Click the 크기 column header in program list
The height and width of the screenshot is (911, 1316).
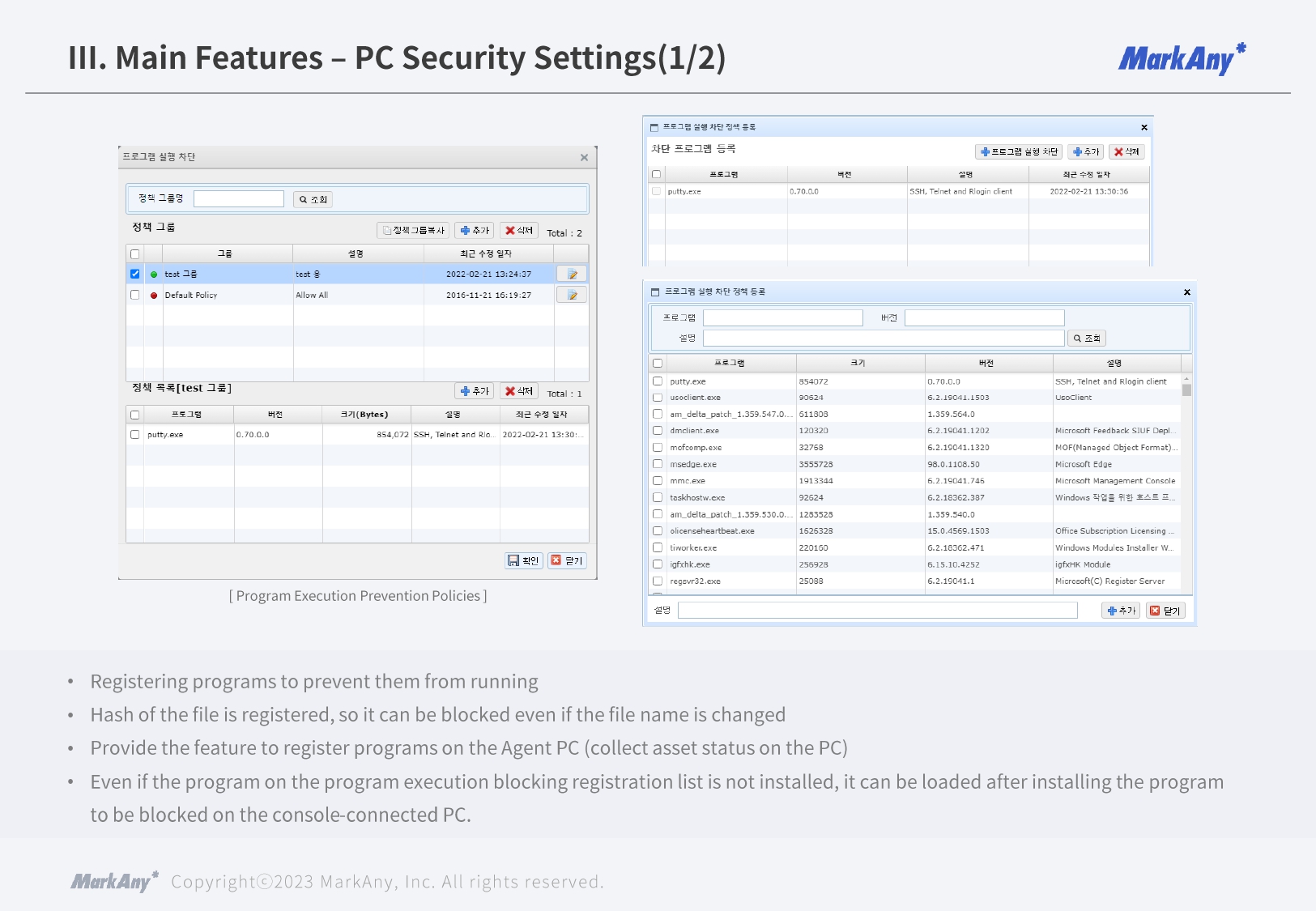click(x=858, y=363)
